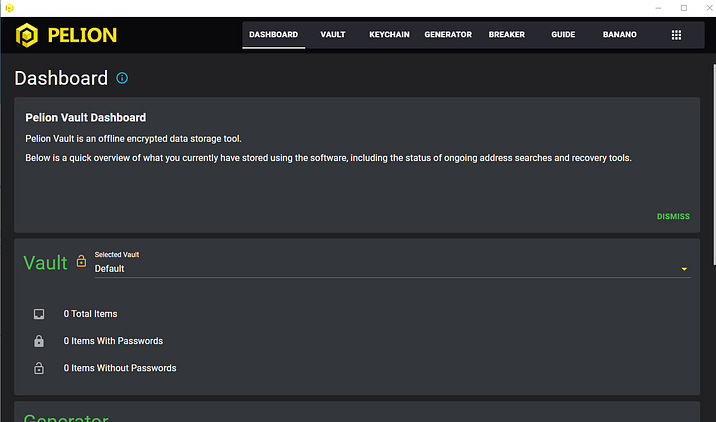Click the Items With Passwords lock icon
The width and height of the screenshot is (716, 422).
coord(39,341)
